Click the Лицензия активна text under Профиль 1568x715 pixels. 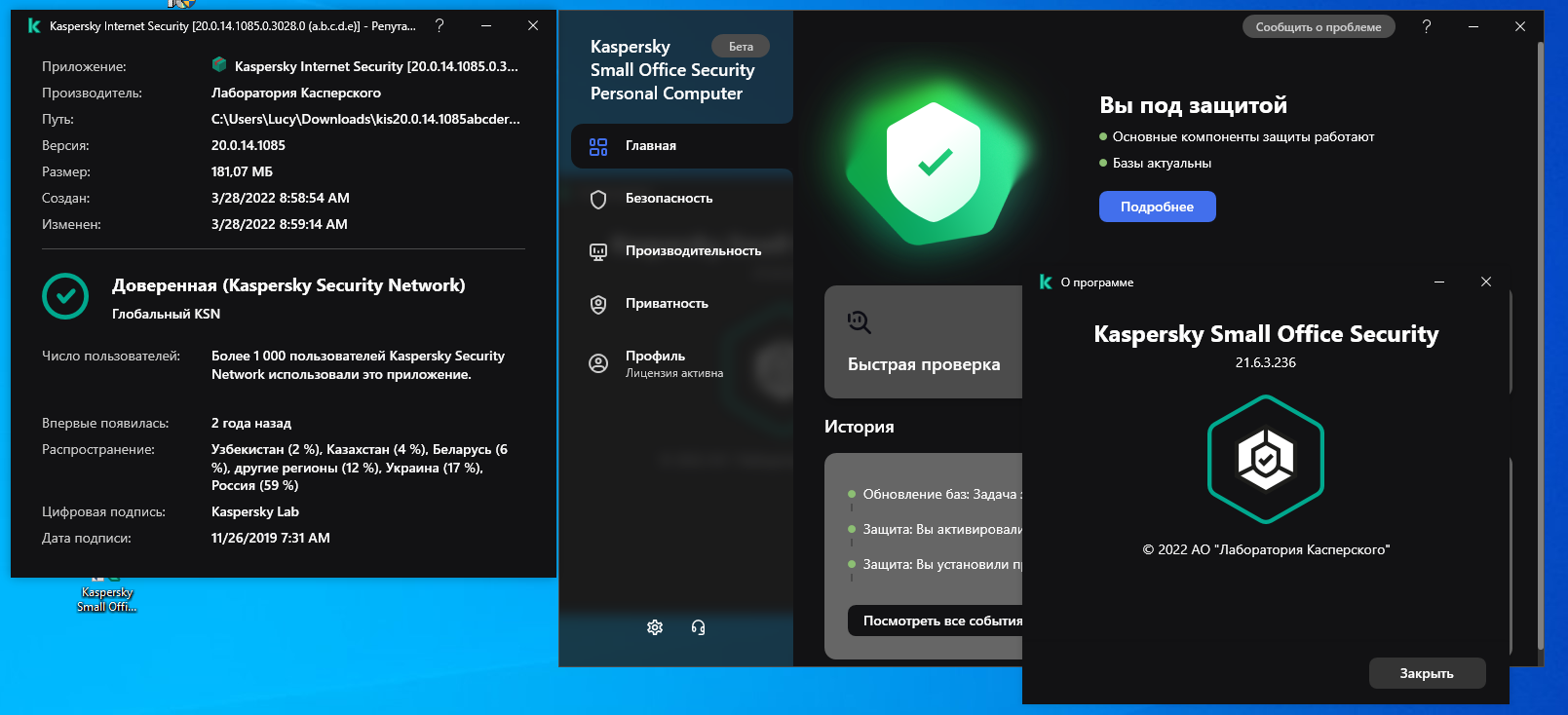tap(674, 373)
